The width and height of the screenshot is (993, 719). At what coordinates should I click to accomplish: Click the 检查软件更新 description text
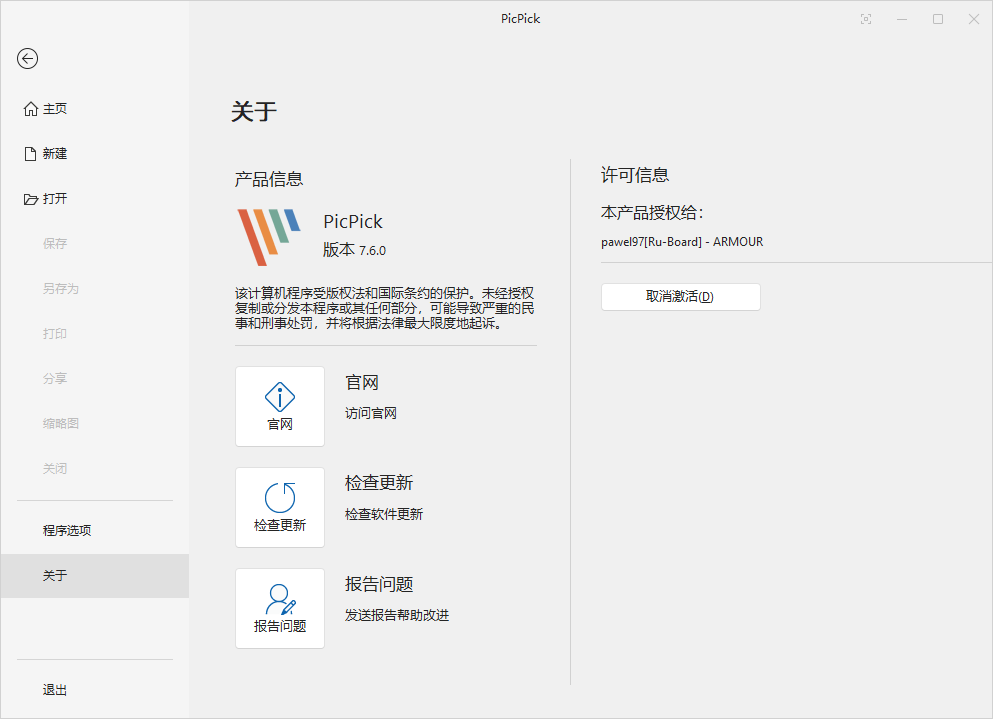click(384, 514)
